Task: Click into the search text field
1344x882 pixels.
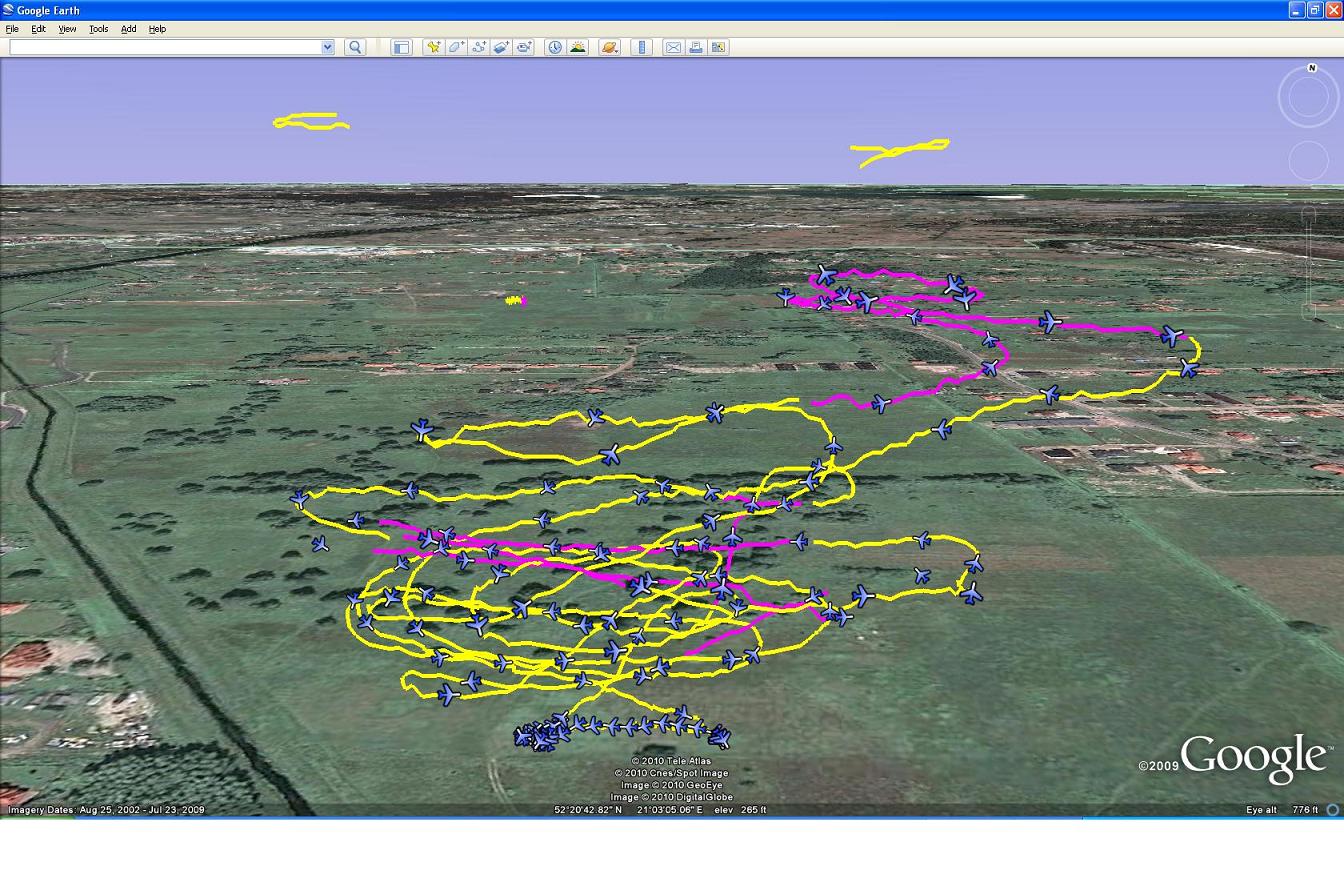Action: click(165, 47)
